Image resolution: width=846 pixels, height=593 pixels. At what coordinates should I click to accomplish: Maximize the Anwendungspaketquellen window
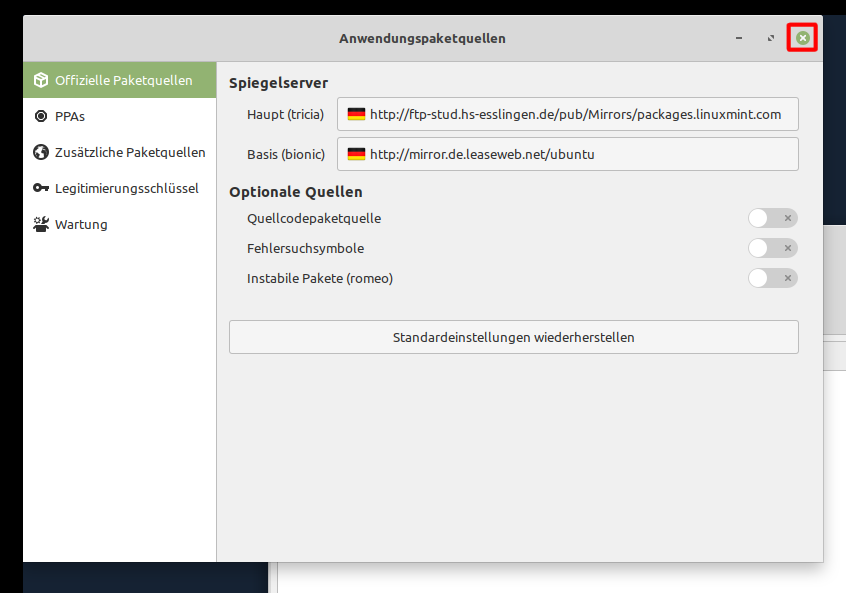770,38
